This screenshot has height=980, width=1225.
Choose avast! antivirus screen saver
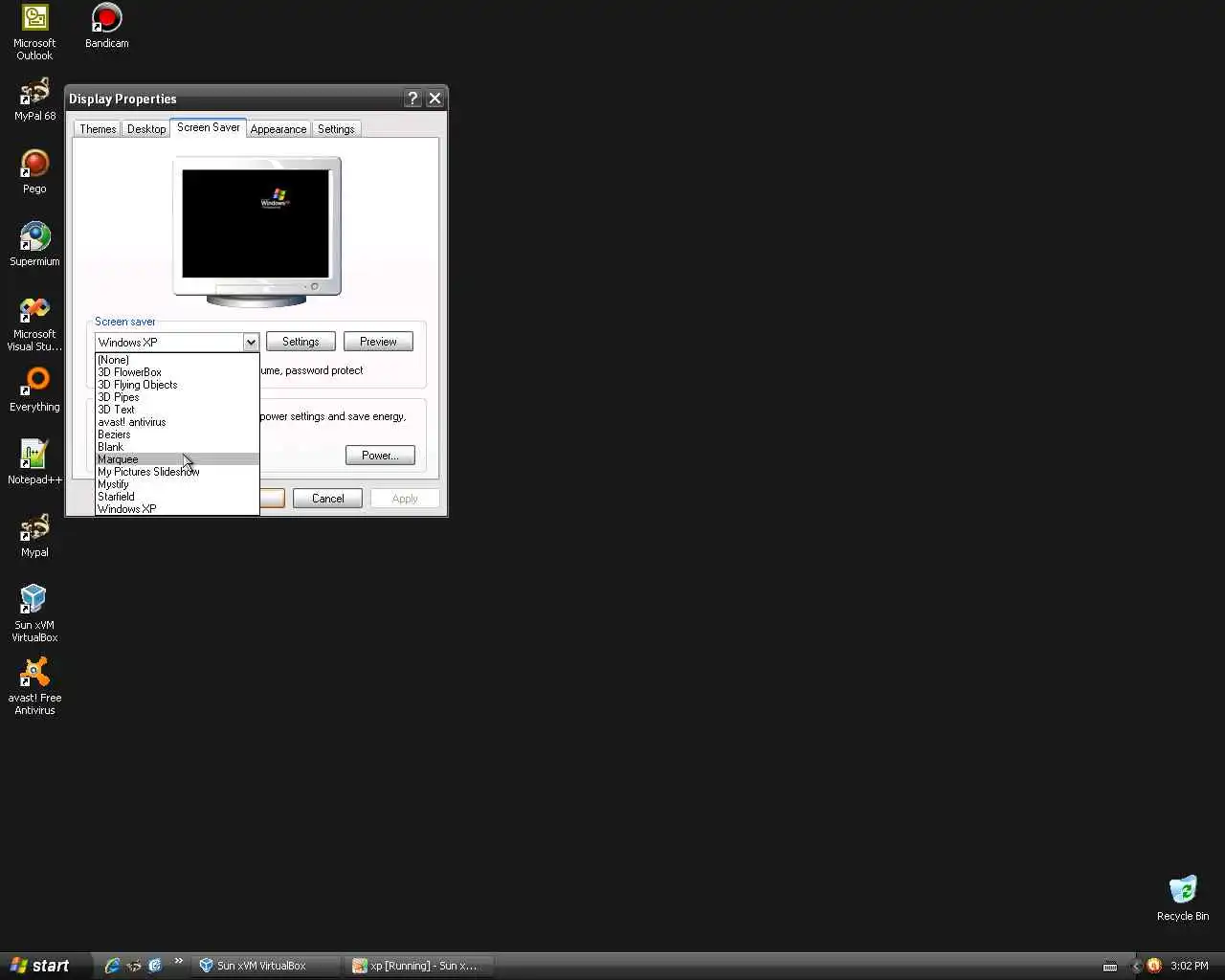click(177, 422)
